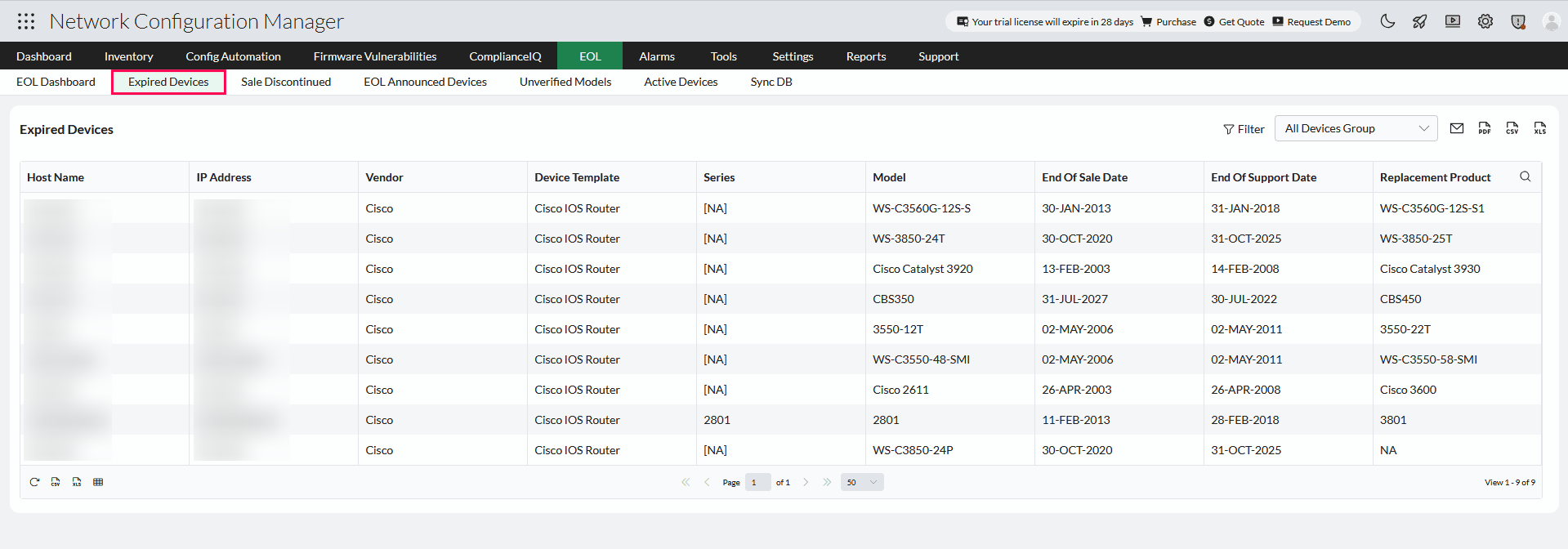Open the ComplianceIQ menu
Image resolution: width=1568 pixels, height=549 pixels.
click(505, 56)
